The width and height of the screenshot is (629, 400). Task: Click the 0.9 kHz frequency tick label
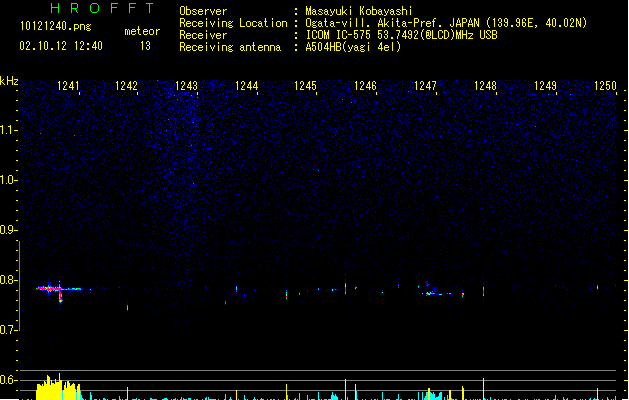tap(8, 230)
